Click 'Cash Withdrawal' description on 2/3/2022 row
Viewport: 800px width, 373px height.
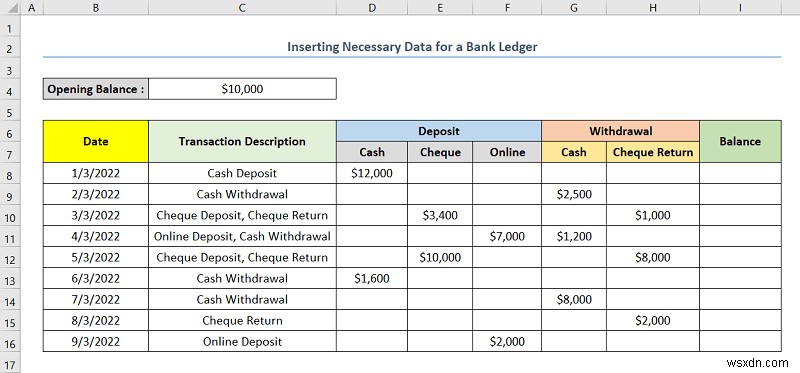(x=242, y=194)
